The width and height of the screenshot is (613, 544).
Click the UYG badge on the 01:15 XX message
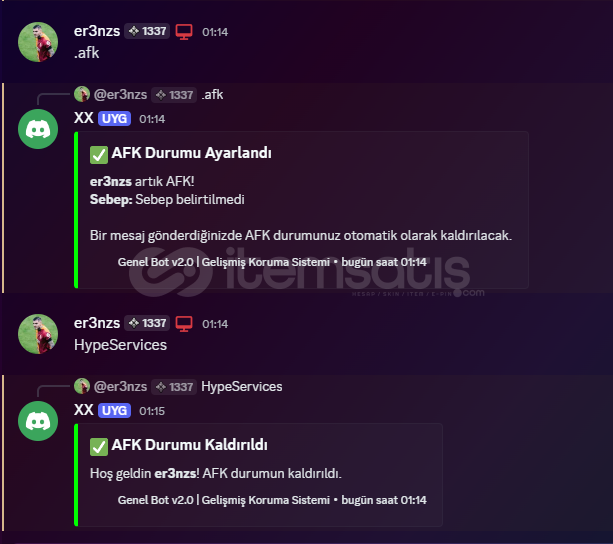(x=114, y=410)
